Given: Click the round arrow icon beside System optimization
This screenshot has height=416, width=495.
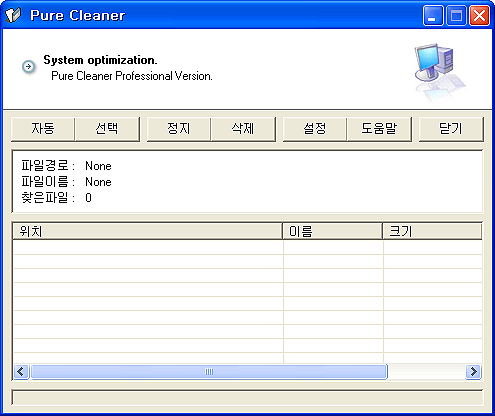Looking at the screenshot, I should 29,66.
